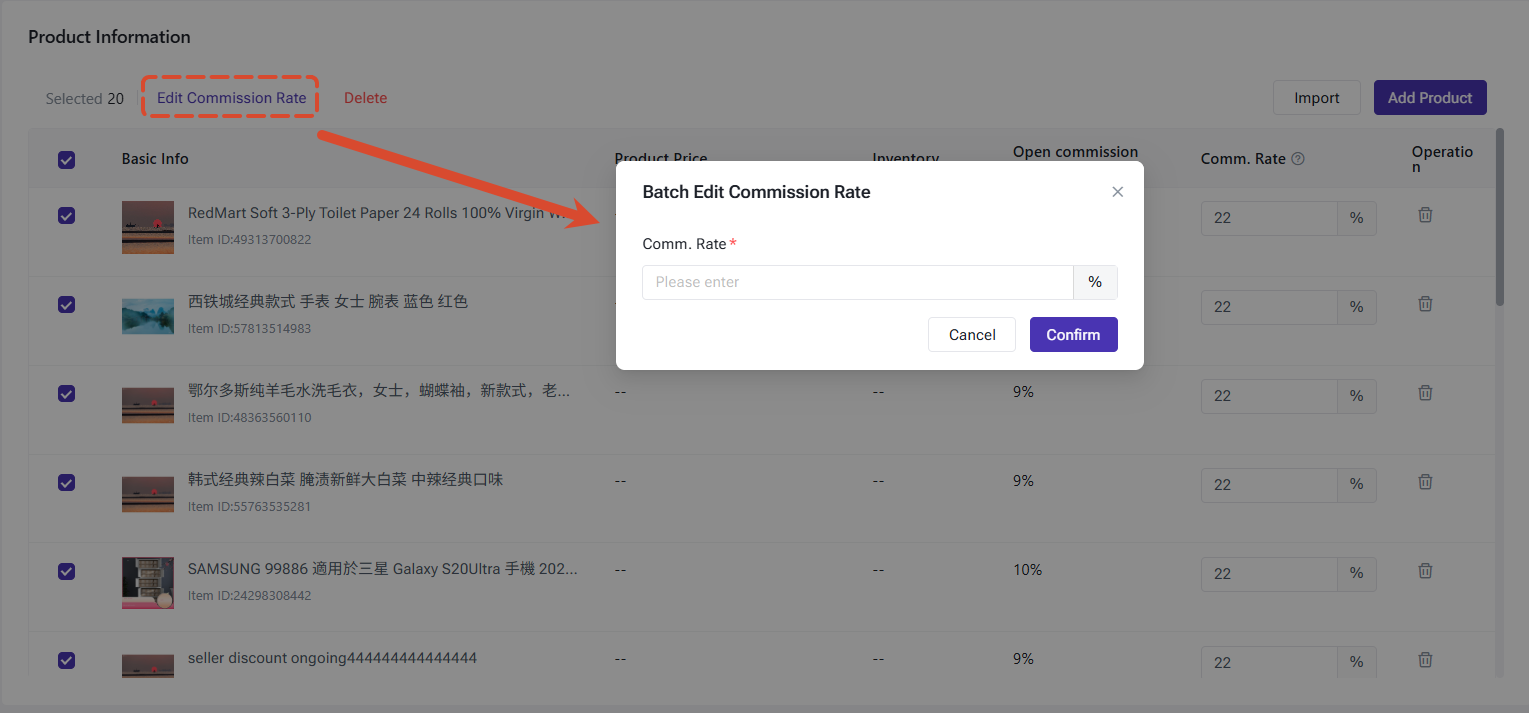Cancel the batch edit dialog
Image resolution: width=1529 pixels, height=713 pixels.
972,335
